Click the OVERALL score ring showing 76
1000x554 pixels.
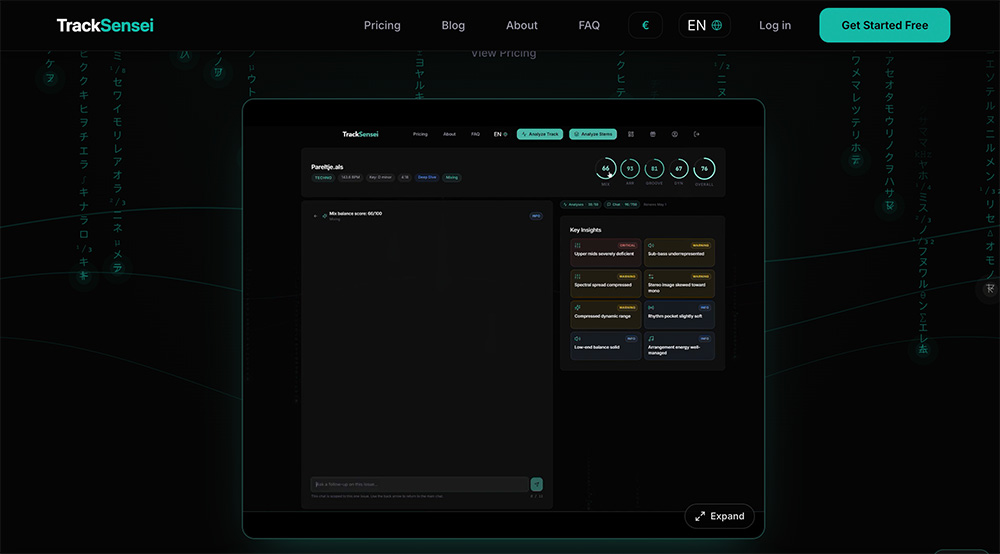tap(704, 169)
